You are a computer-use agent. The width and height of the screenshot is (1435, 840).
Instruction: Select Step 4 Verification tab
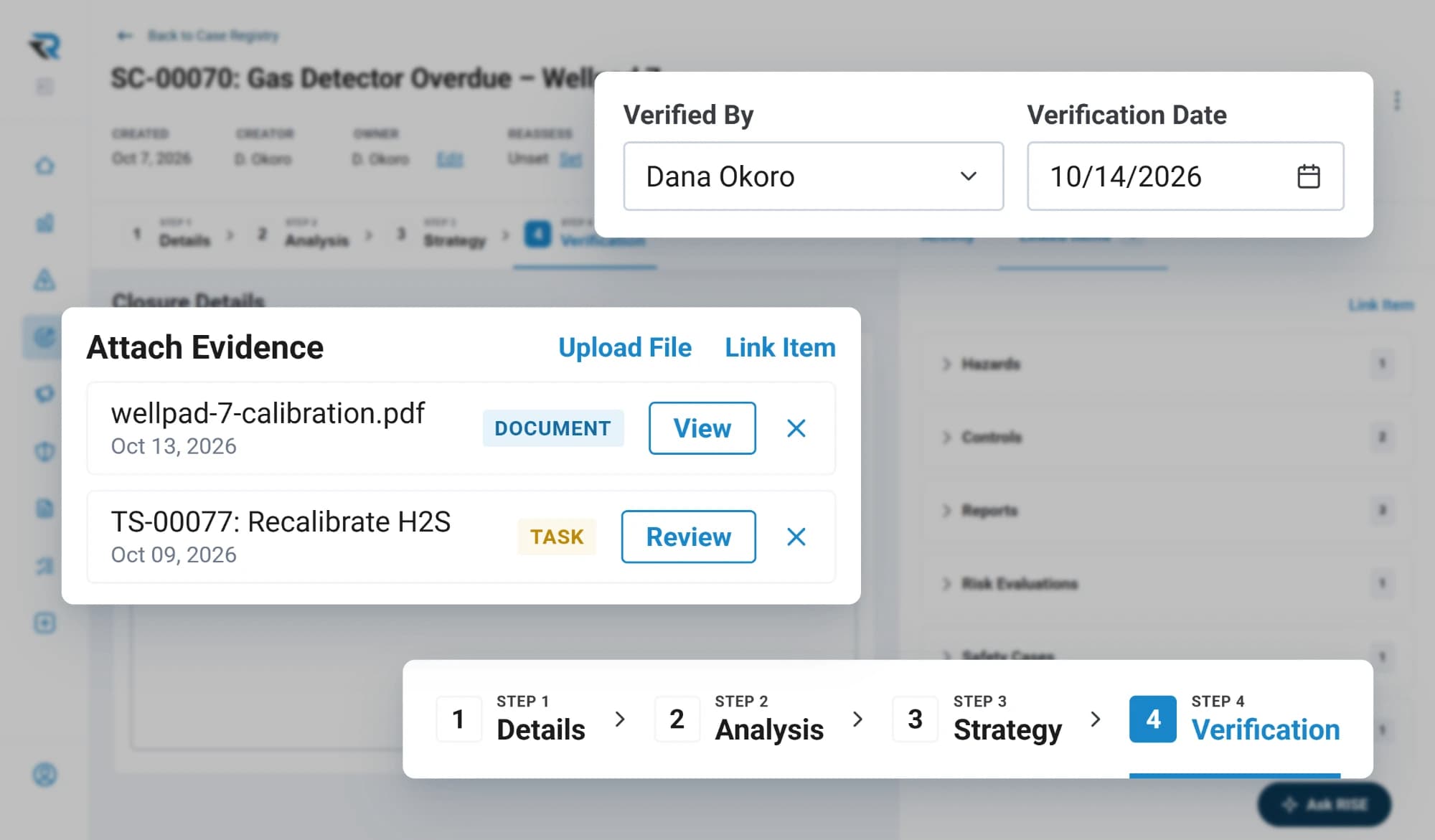[1234, 719]
